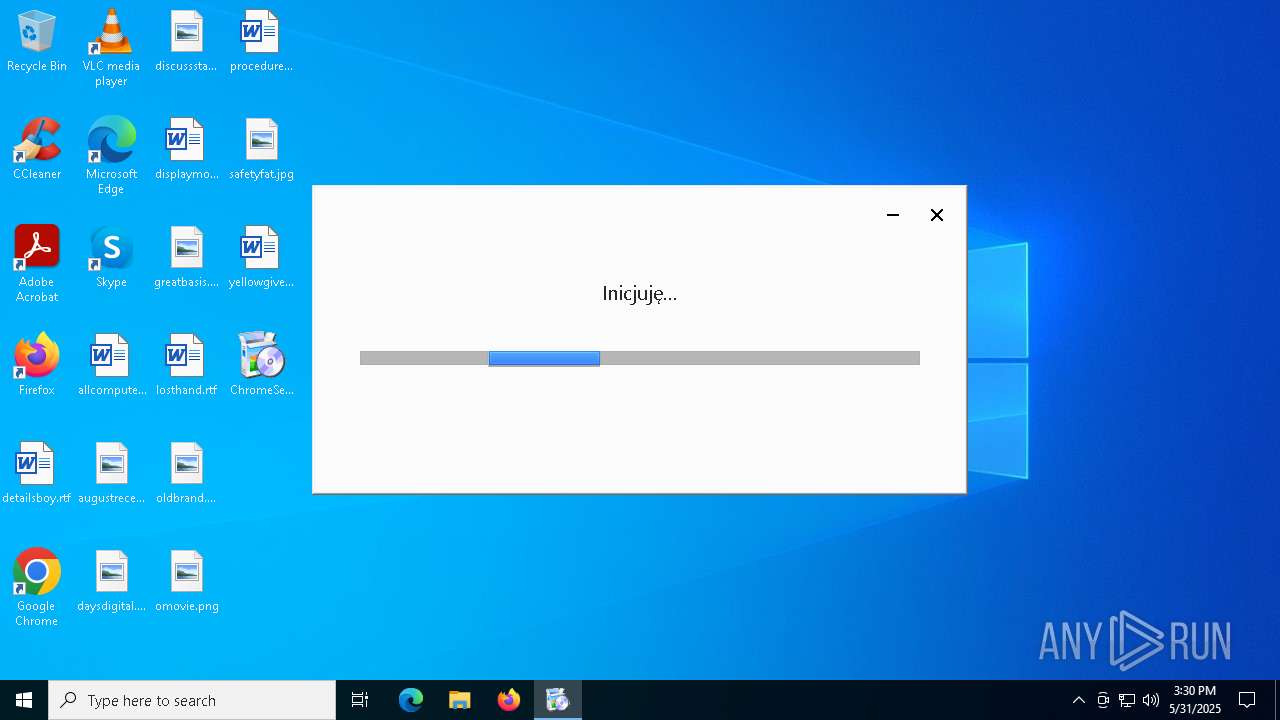Viewport: 1280px width, 720px height.
Task: Select the augustrece... image file
Action: click(111, 474)
